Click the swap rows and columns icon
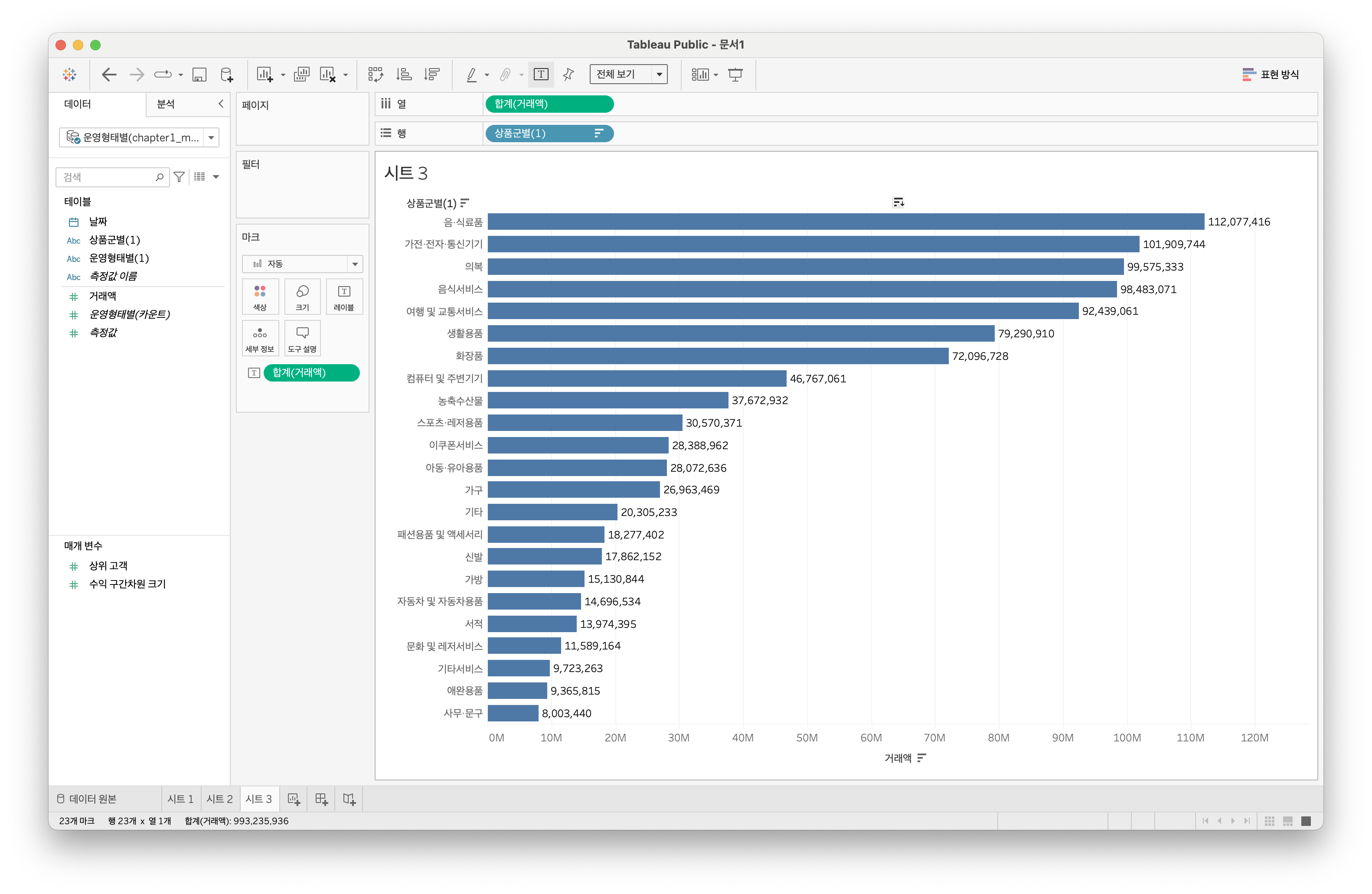The image size is (1372, 894). click(375, 75)
